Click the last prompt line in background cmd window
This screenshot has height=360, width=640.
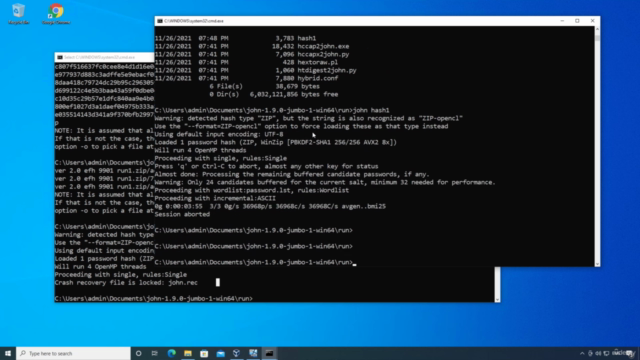pos(153,298)
